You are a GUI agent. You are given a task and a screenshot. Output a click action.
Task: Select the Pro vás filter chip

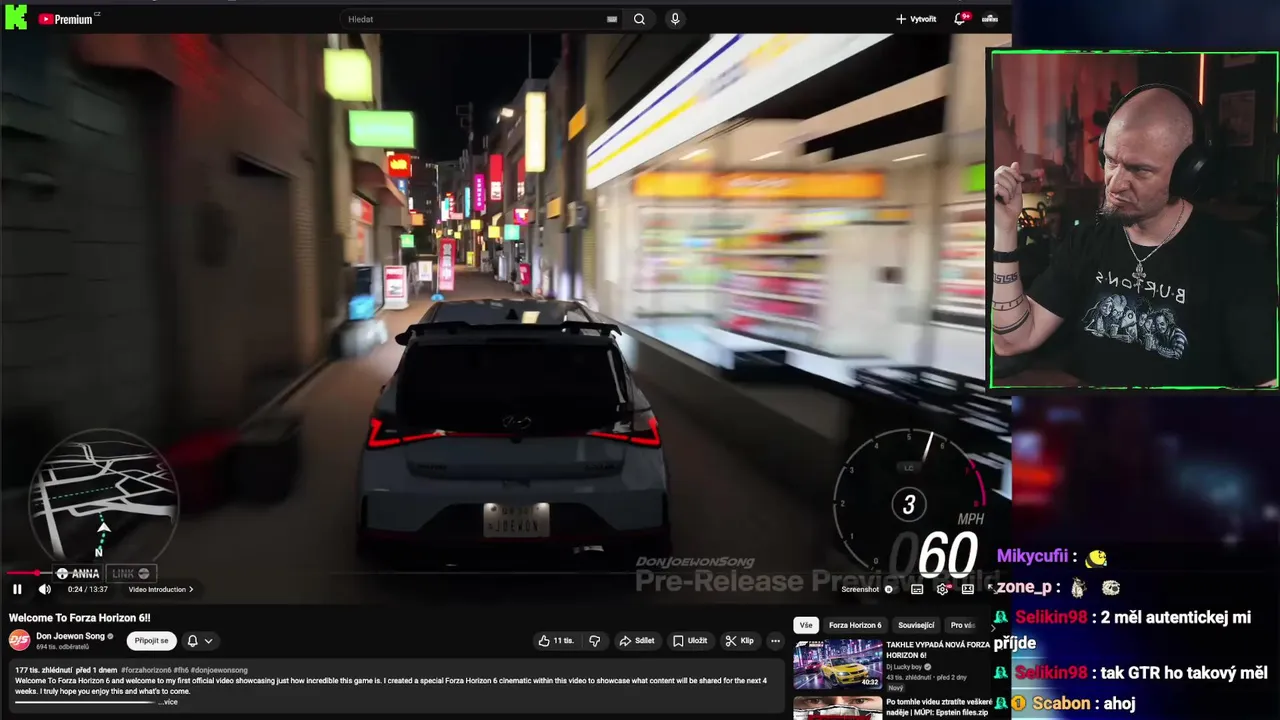[962, 625]
